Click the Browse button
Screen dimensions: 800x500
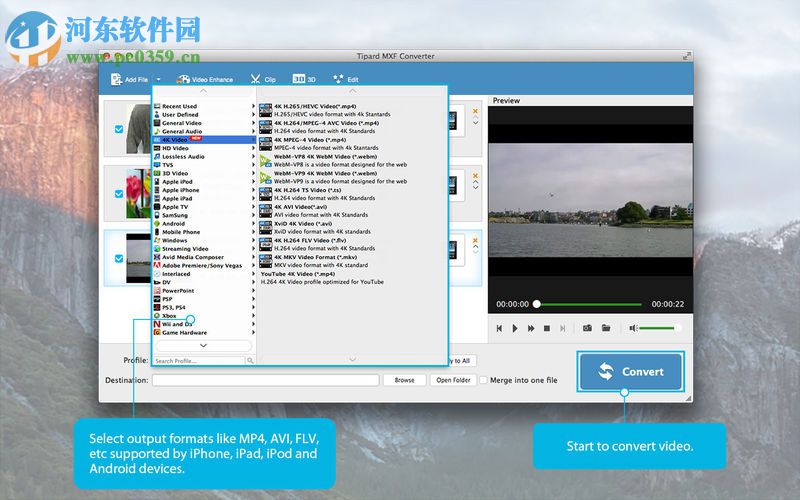tap(404, 380)
